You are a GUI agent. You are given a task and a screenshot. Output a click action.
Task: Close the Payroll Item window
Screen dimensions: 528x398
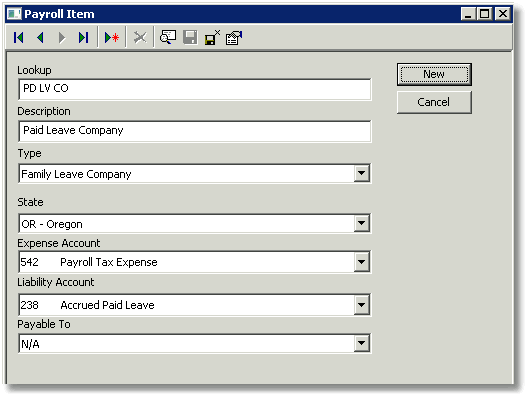(x=503, y=14)
